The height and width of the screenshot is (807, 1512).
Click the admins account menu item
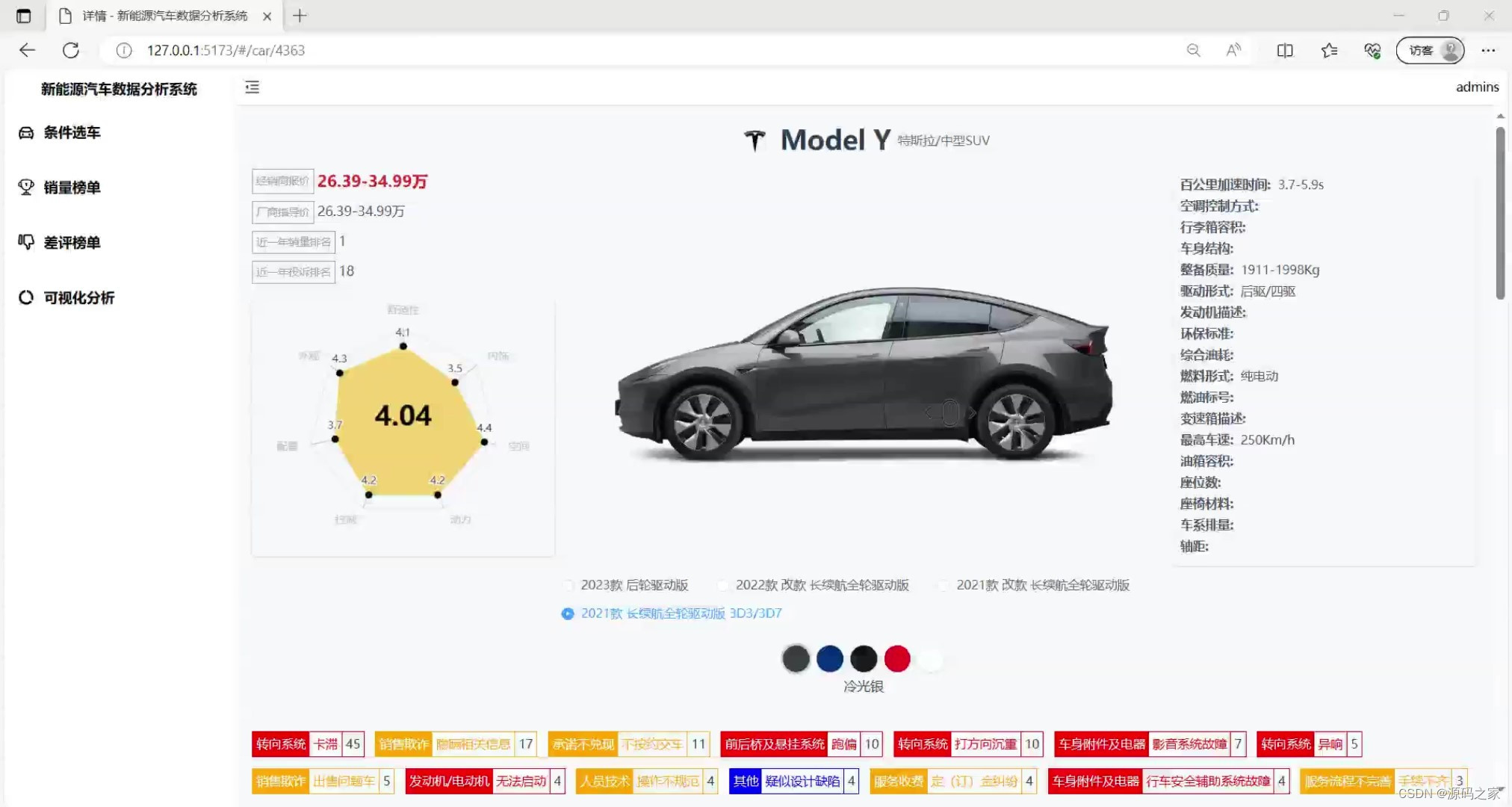click(1476, 87)
